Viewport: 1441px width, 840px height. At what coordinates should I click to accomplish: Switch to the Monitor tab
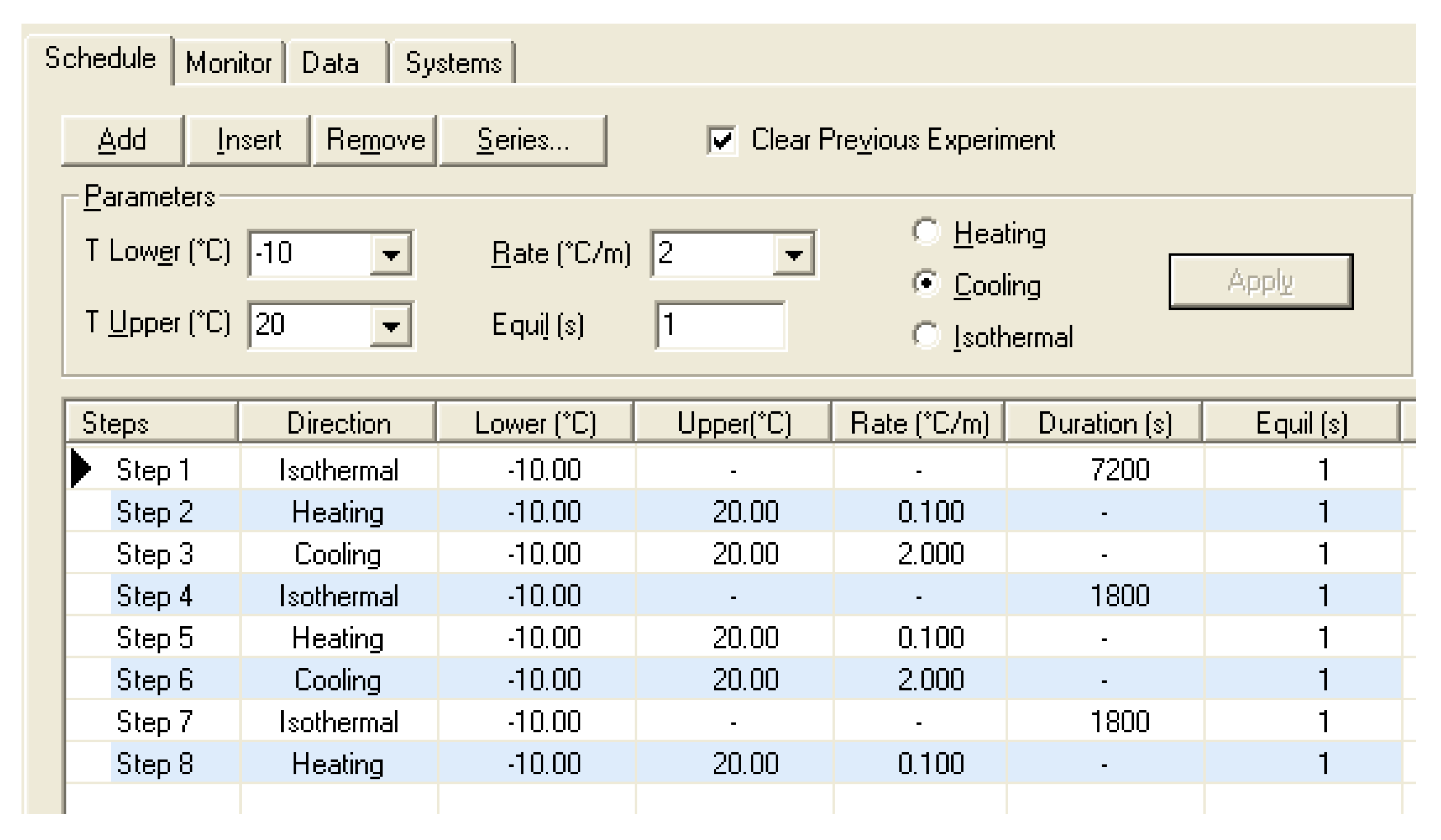coord(228,63)
